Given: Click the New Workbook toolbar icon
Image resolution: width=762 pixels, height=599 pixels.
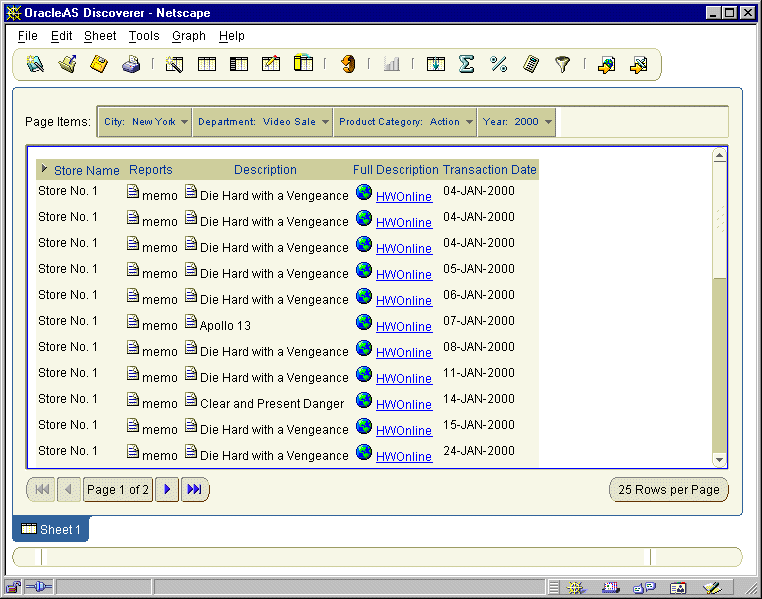Looking at the screenshot, I should click(x=35, y=64).
